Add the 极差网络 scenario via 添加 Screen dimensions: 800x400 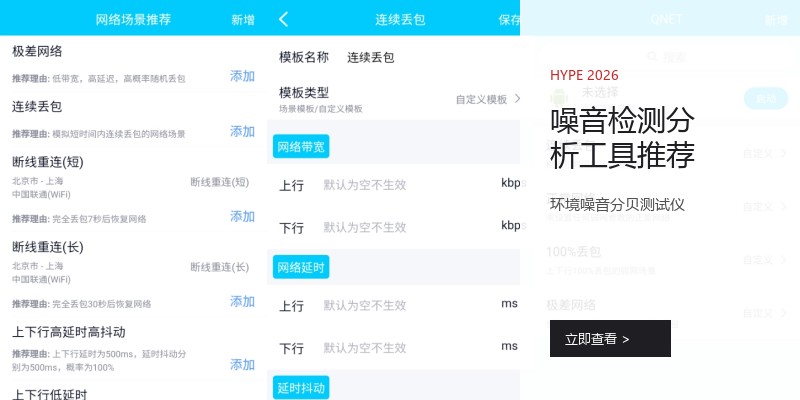[242, 76]
